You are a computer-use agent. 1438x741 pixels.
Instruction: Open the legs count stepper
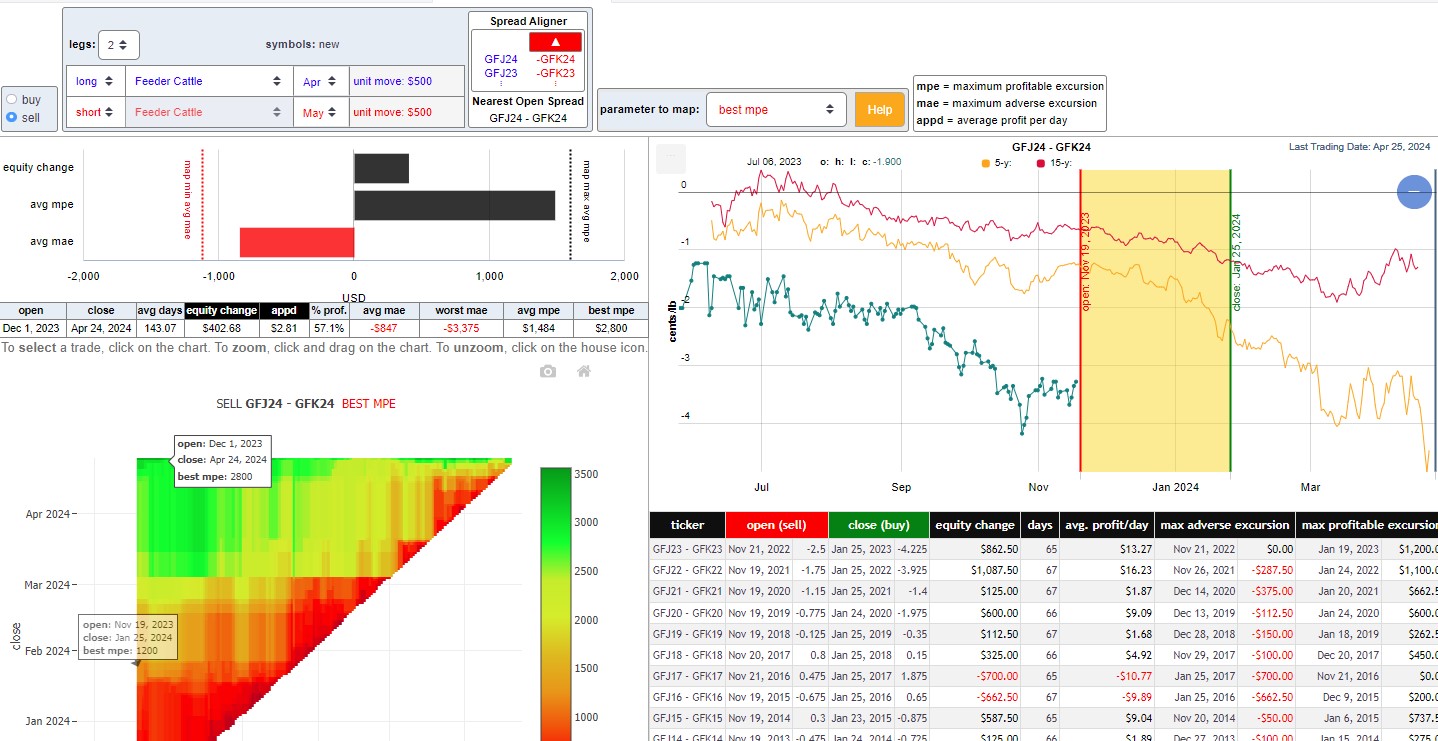point(119,45)
